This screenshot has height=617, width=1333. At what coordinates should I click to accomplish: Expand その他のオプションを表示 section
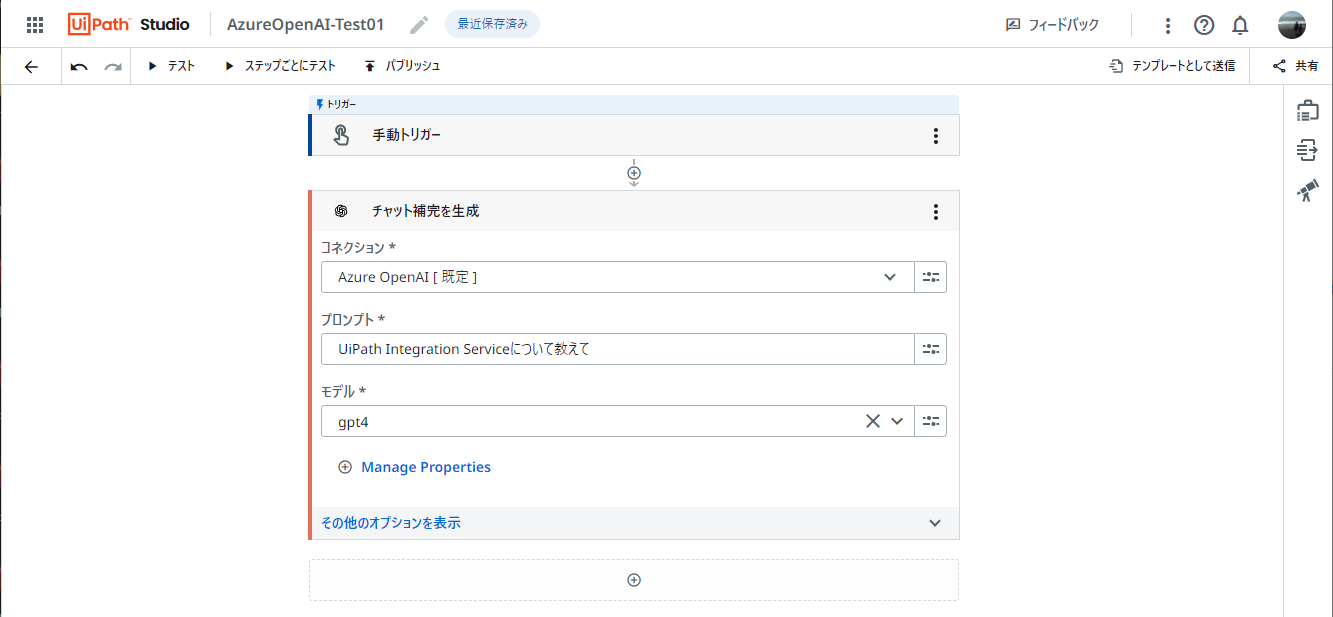(x=634, y=523)
